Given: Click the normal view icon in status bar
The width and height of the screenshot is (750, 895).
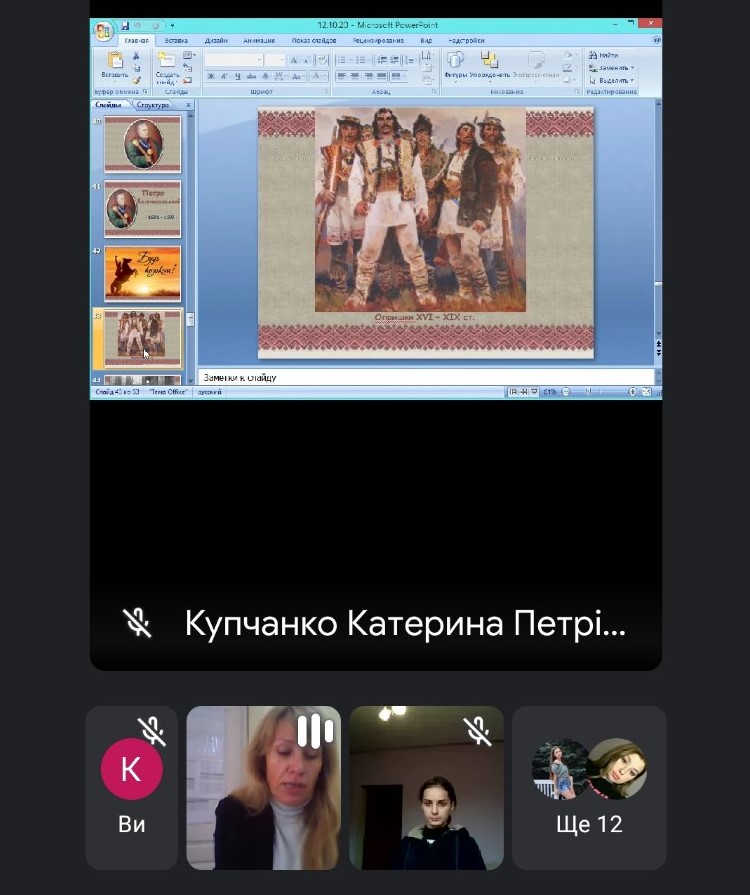Looking at the screenshot, I should click(513, 392).
